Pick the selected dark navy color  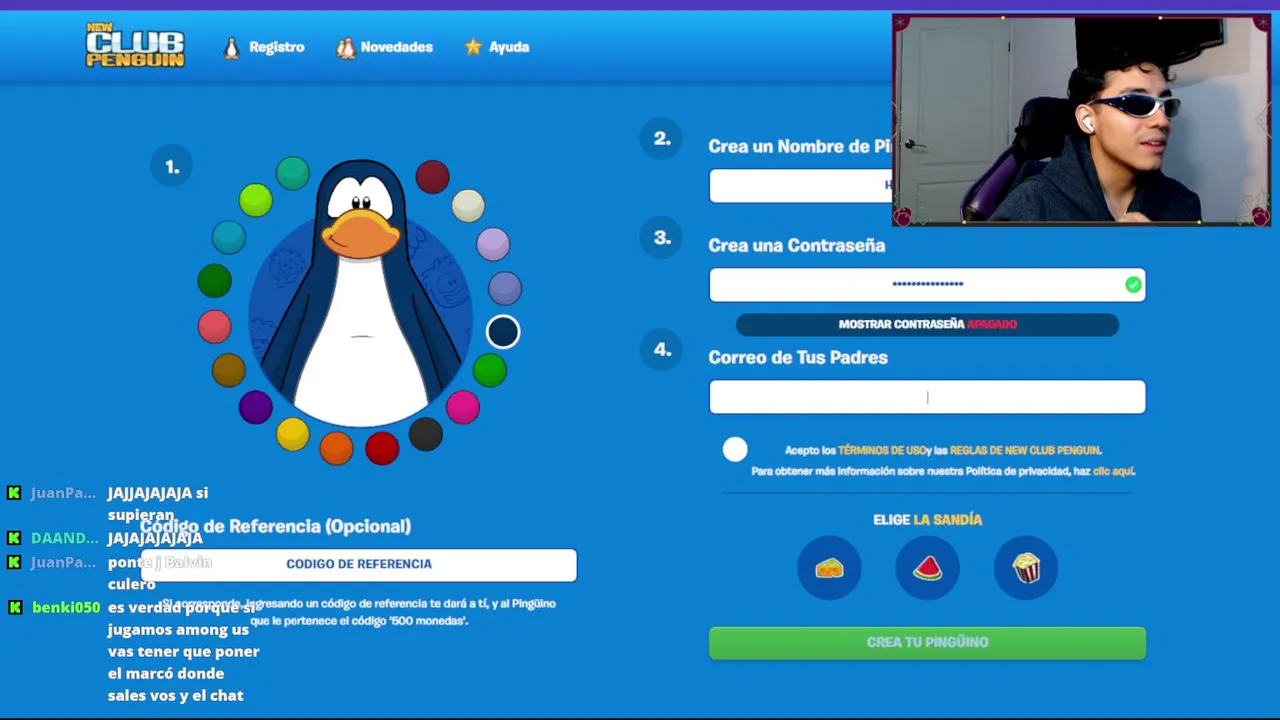tap(503, 332)
